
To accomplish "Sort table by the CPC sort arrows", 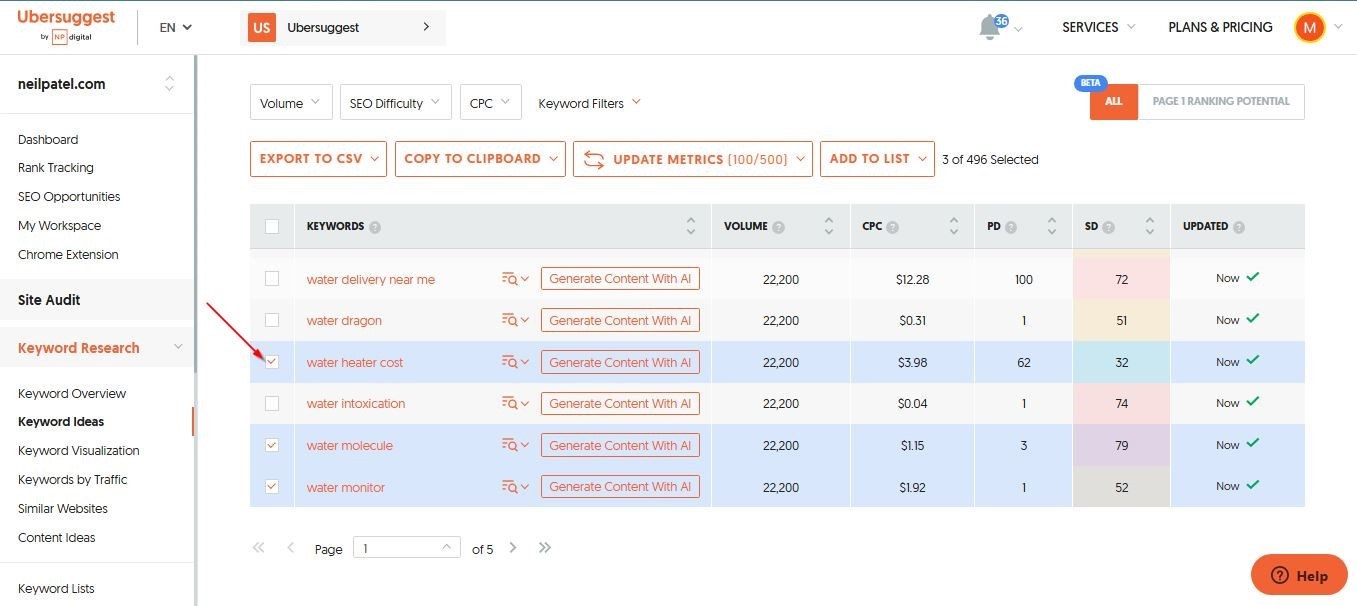I will (954, 226).
